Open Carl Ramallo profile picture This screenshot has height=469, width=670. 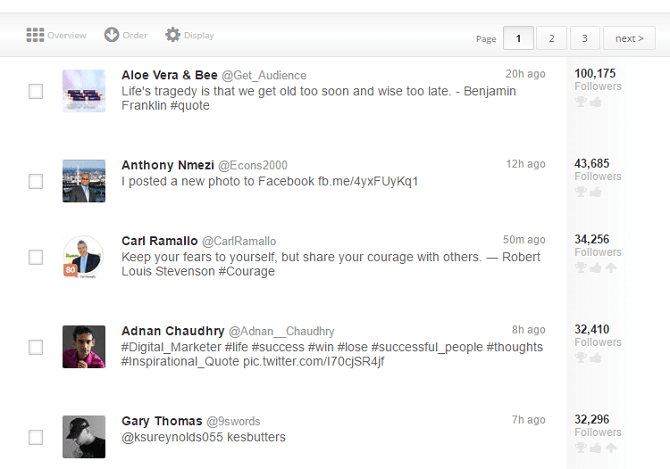pyautogui.click(x=84, y=257)
